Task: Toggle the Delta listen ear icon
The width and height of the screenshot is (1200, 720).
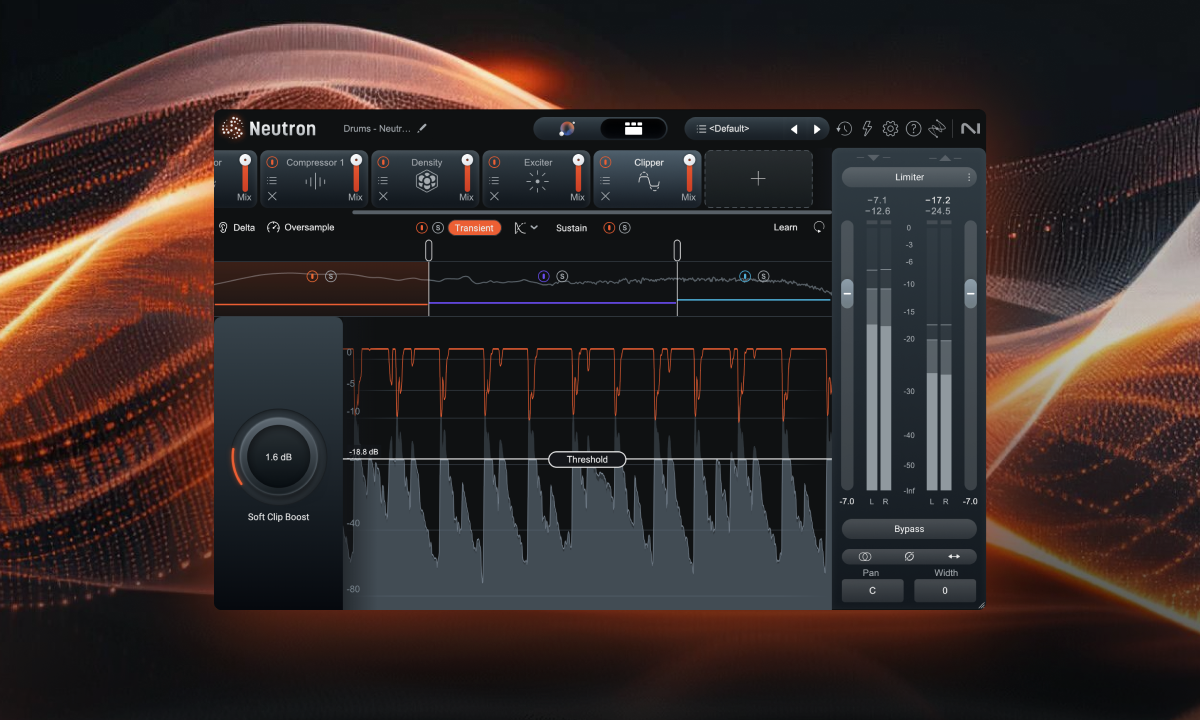Action: point(222,228)
